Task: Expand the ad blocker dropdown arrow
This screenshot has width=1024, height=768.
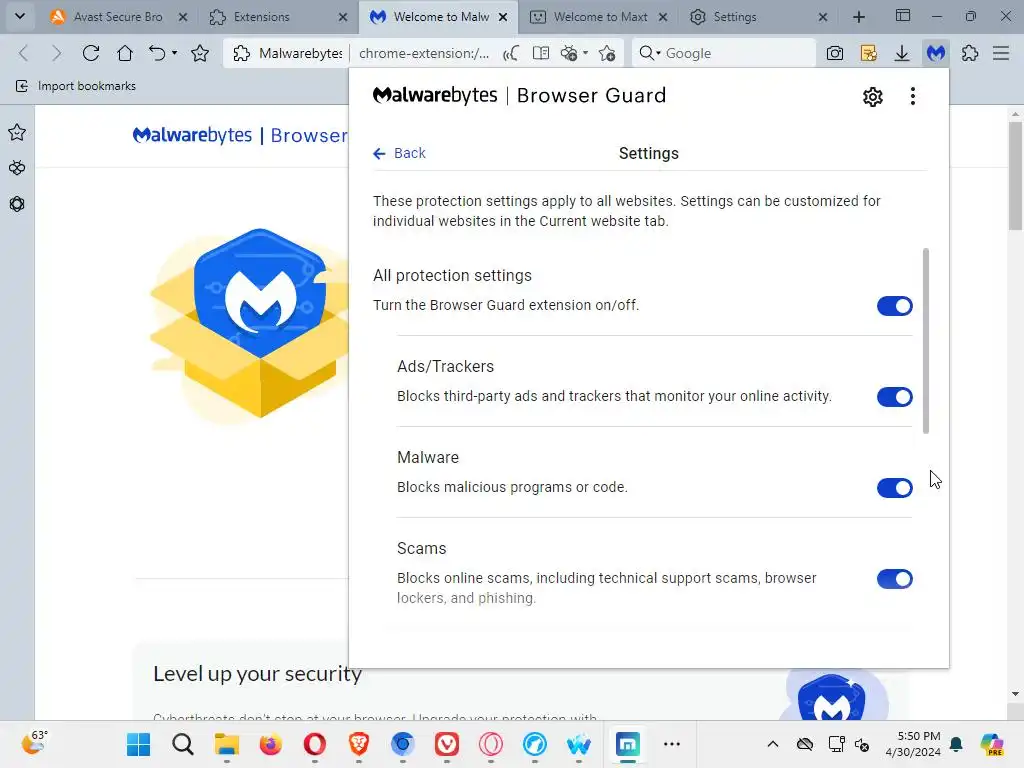Action: coord(585,53)
